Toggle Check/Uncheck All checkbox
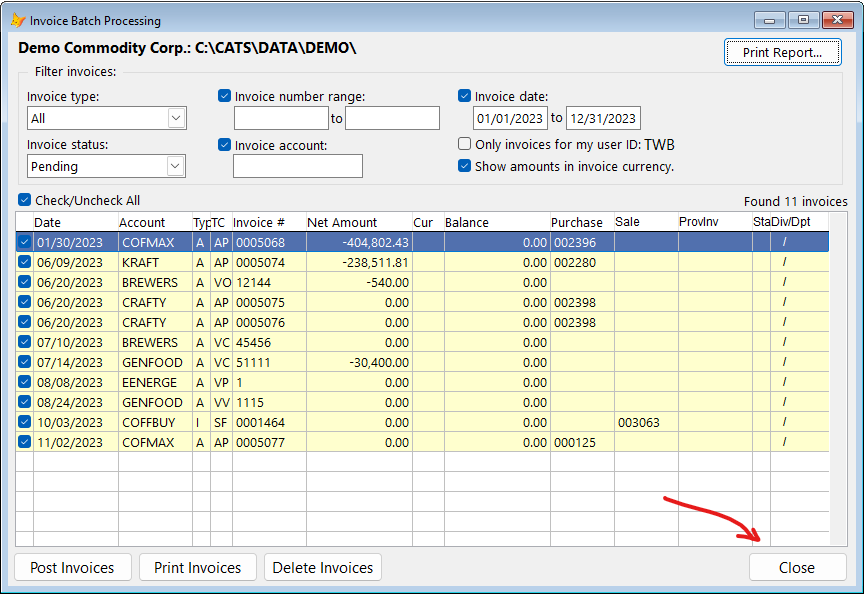 24,200
